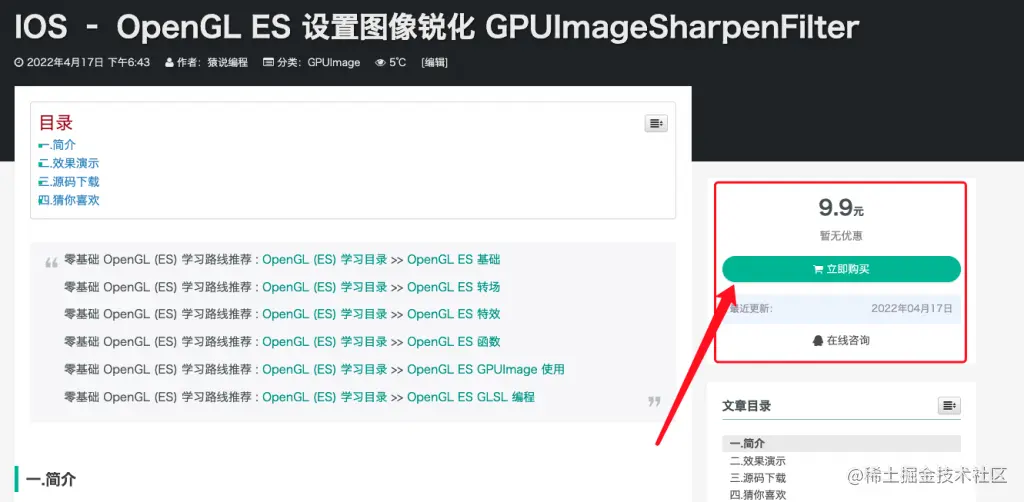Open OpenGL ES GLSL 编程 link
The height and width of the screenshot is (502, 1024).
coord(471,397)
